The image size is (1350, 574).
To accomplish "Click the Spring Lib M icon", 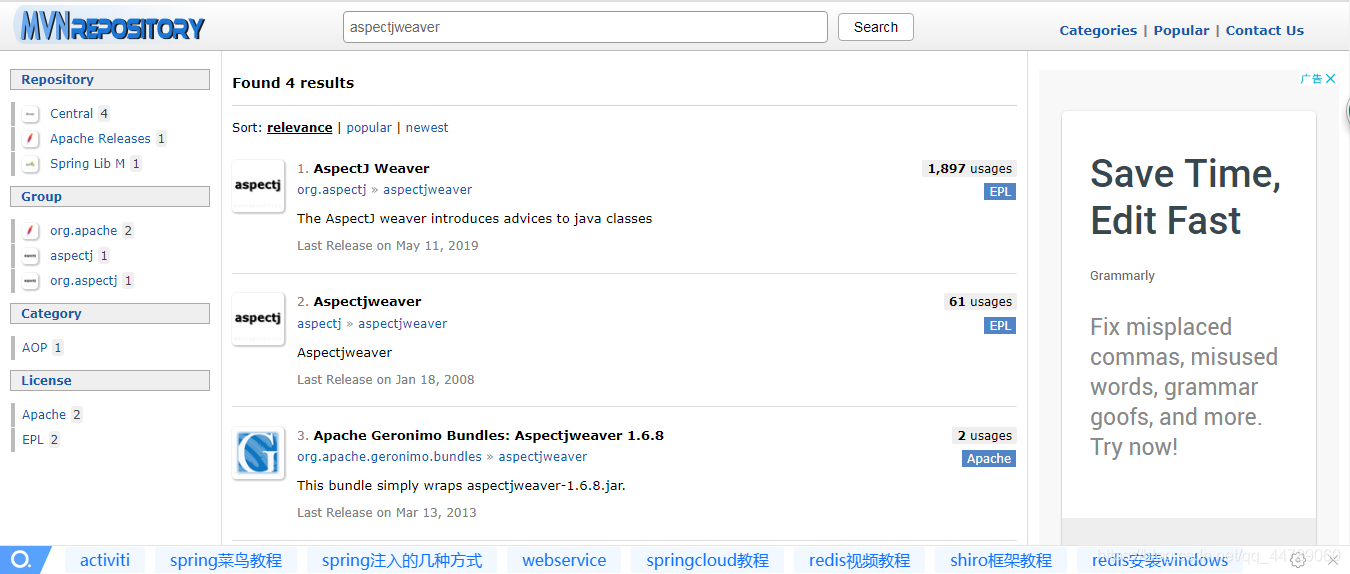I will point(31,164).
